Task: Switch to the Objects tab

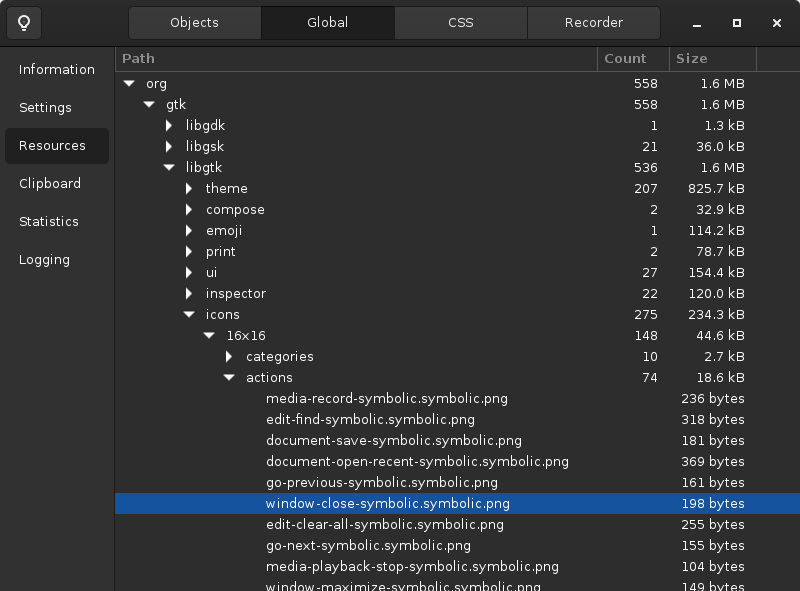Action: (194, 22)
